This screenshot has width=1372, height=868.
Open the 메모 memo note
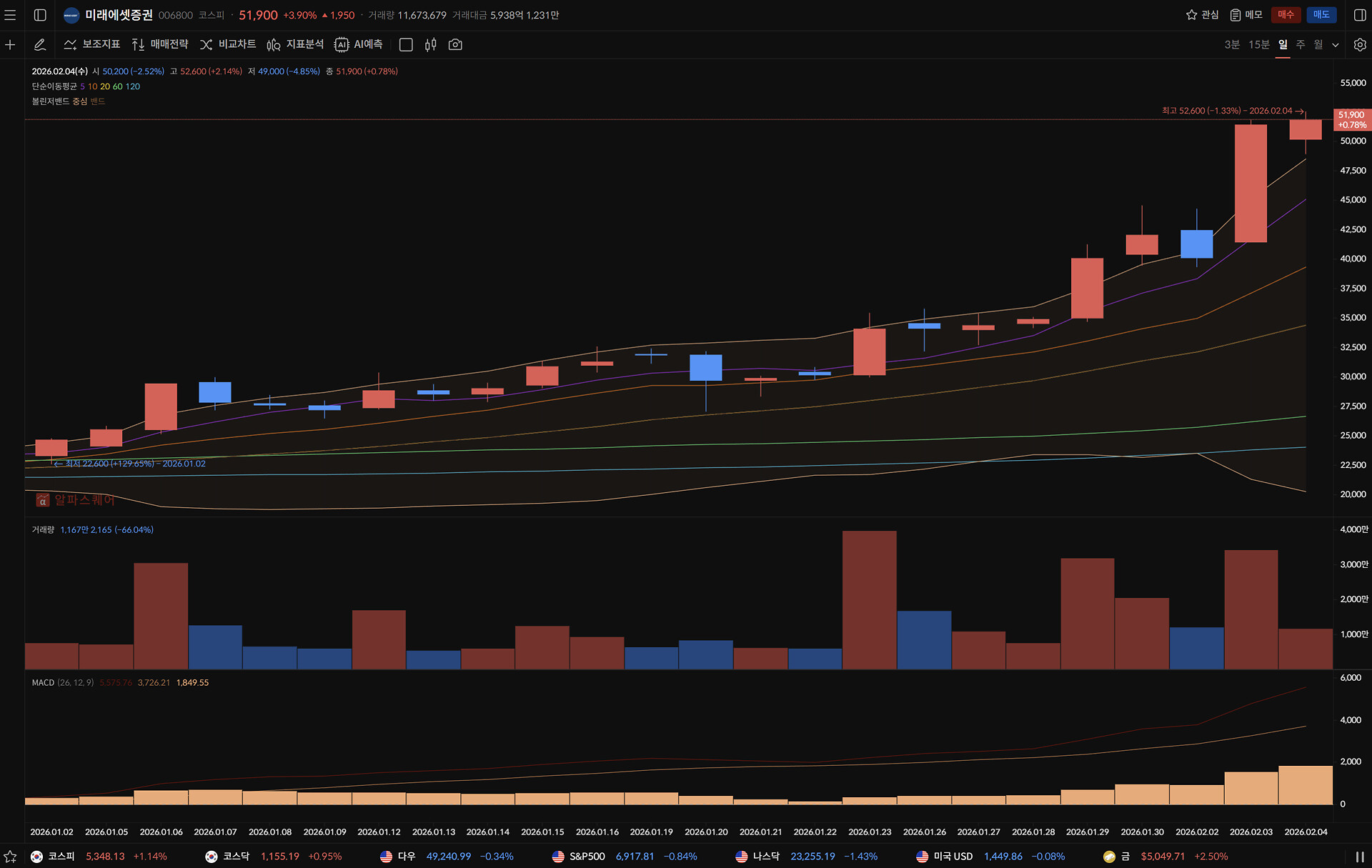[x=1246, y=15]
